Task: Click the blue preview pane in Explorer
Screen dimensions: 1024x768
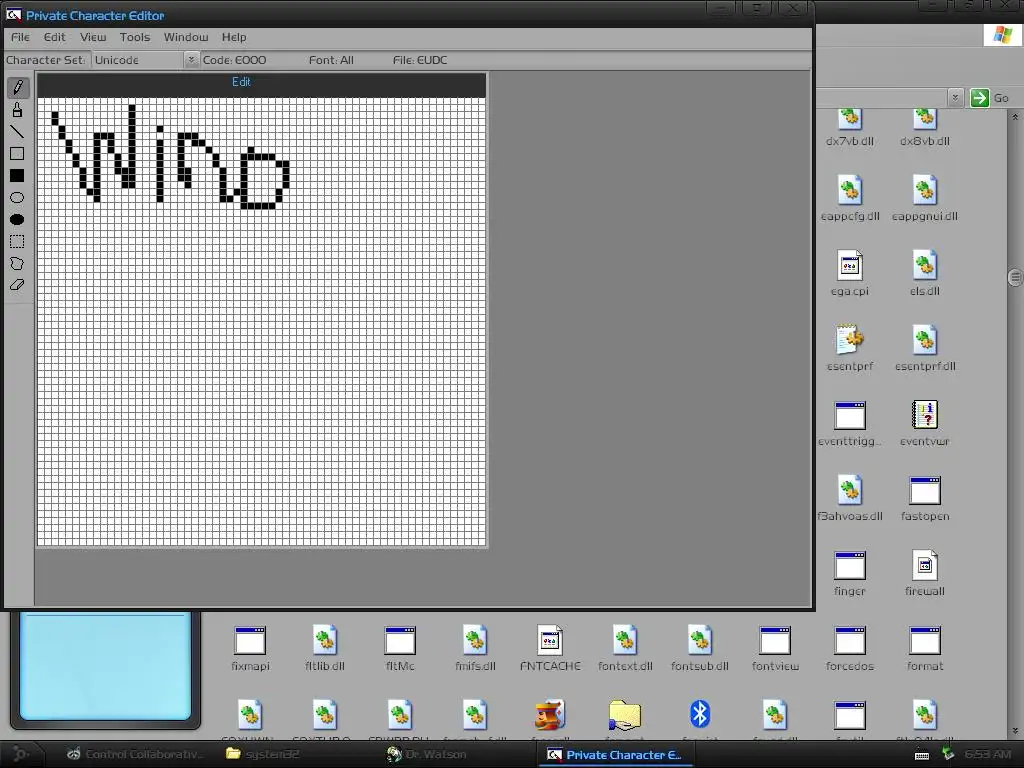Action: click(x=105, y=665)
